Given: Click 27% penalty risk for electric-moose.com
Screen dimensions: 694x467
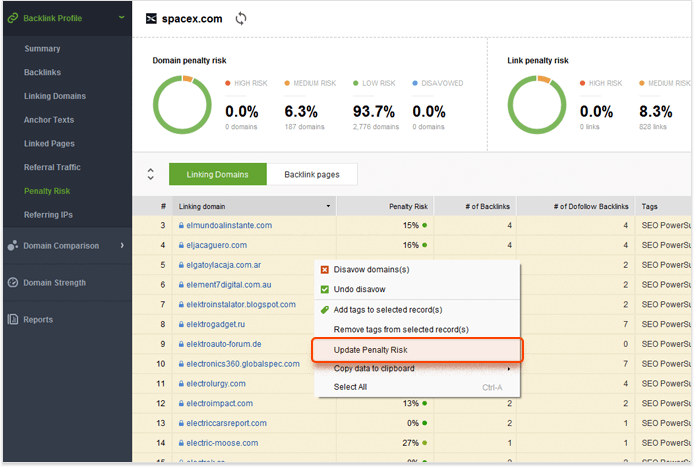Looking at the screenshot, I should (x=411, y=443).
